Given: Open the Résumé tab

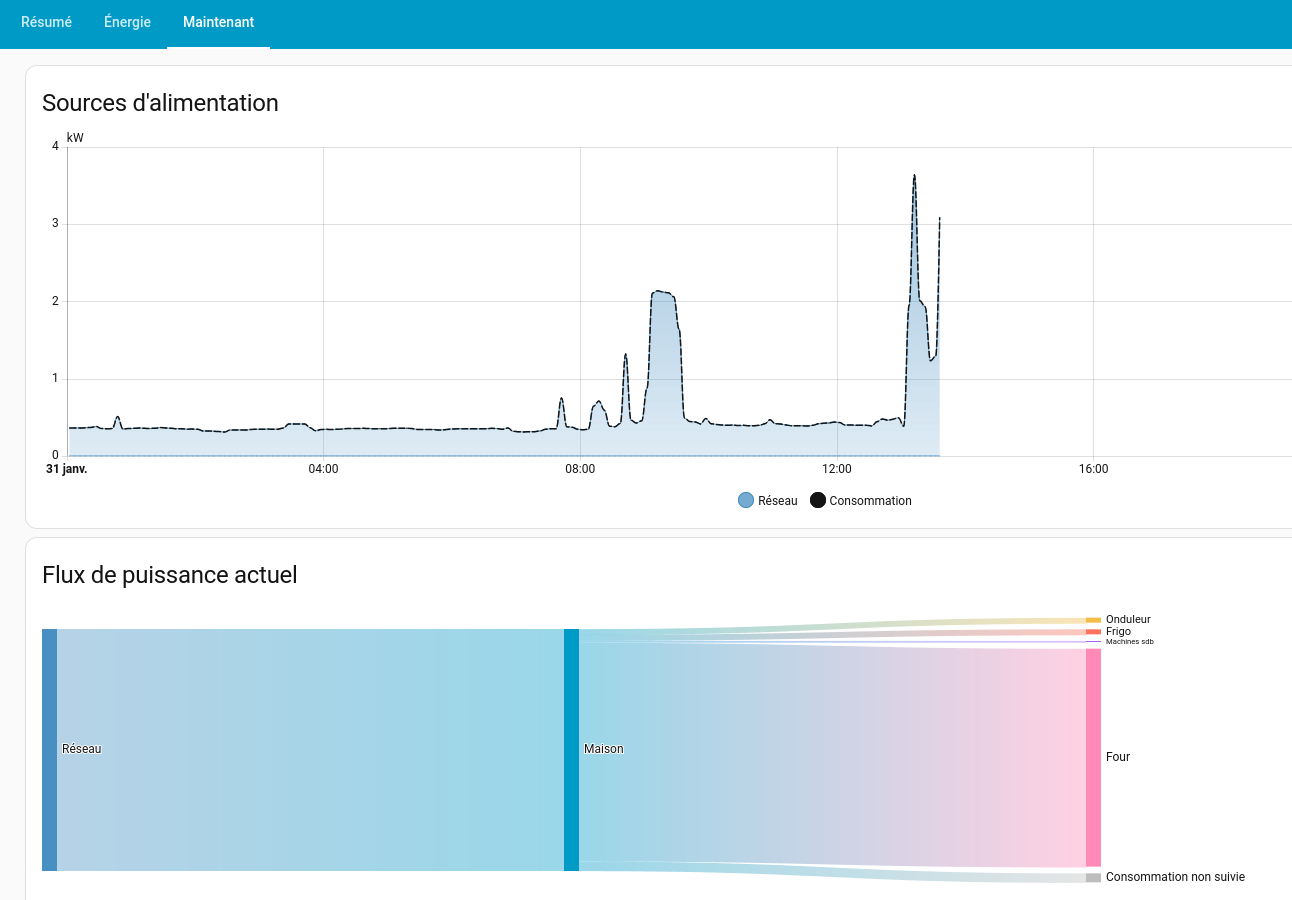Looking at the screenshot, I should point(46,22).
